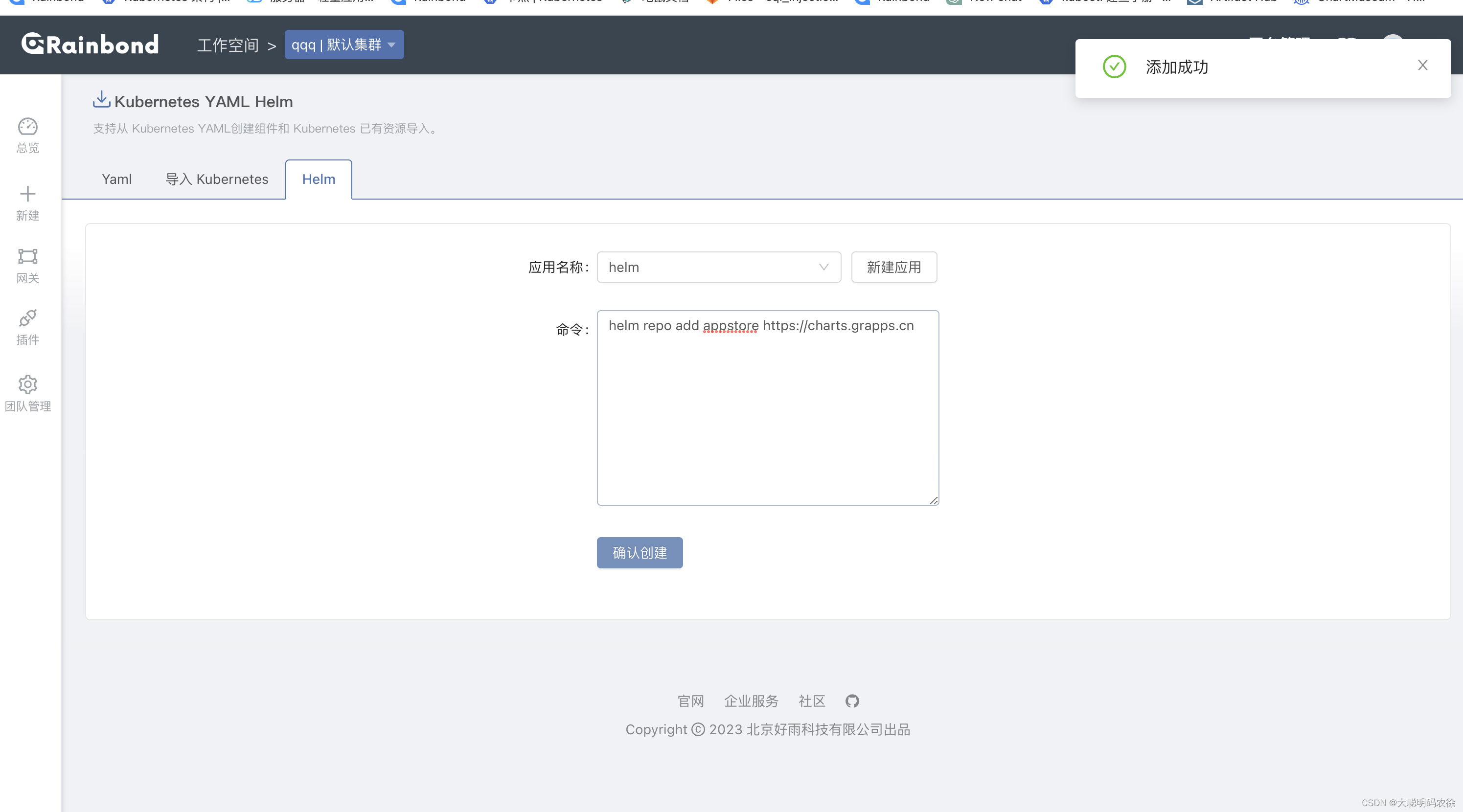The height and width of the screenshot is (812, 1463).
Task: Open the 插件 plugin icon
Action: (27, 318)
